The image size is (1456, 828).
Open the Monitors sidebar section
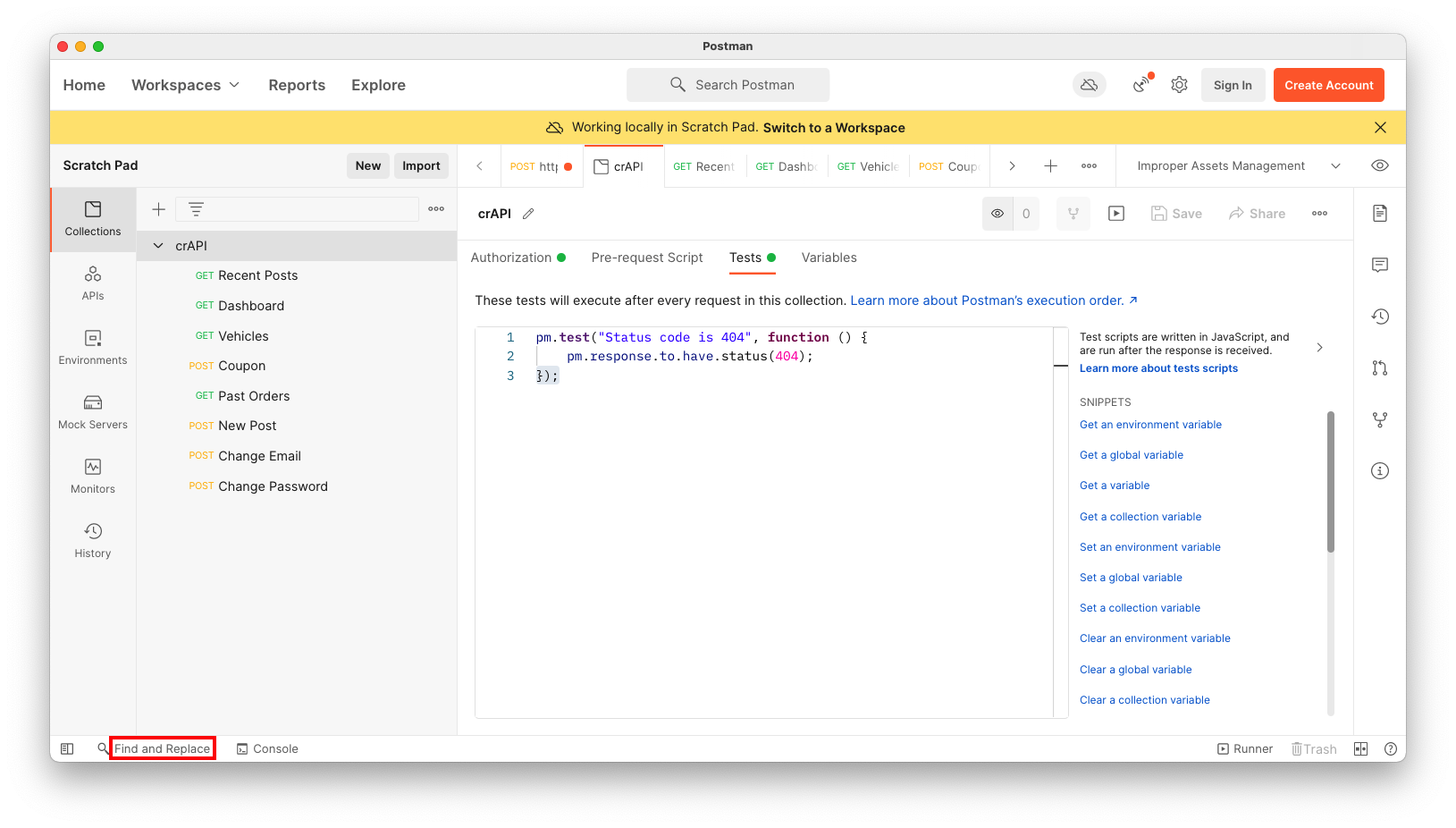[93, 476]
